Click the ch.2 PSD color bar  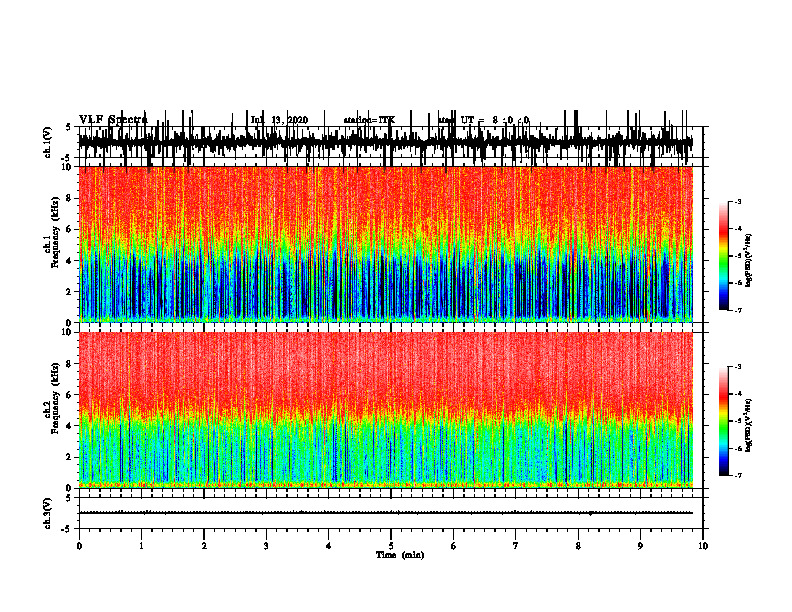pos(724,421)
